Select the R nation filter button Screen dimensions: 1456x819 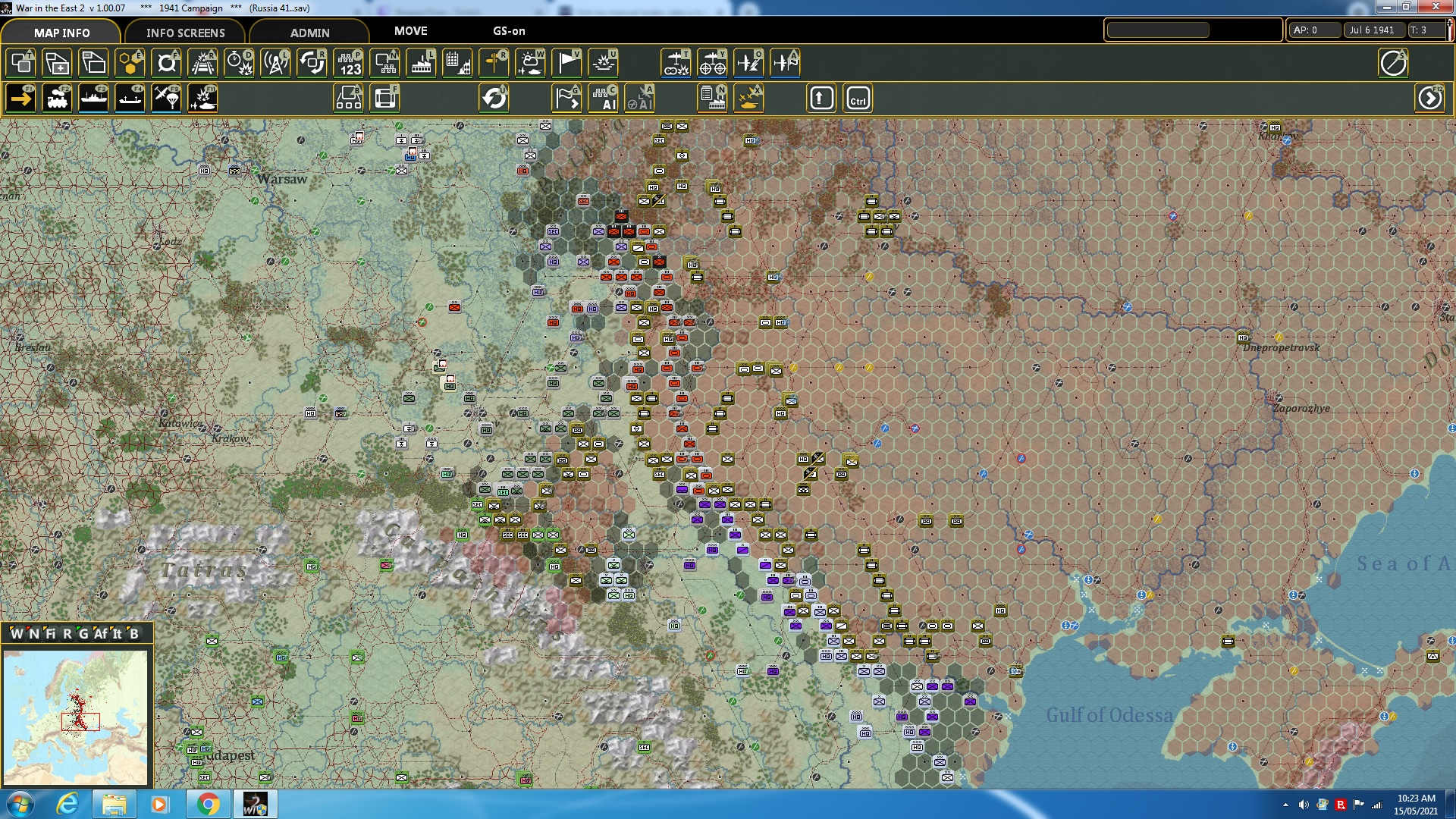tap(67, 633)
